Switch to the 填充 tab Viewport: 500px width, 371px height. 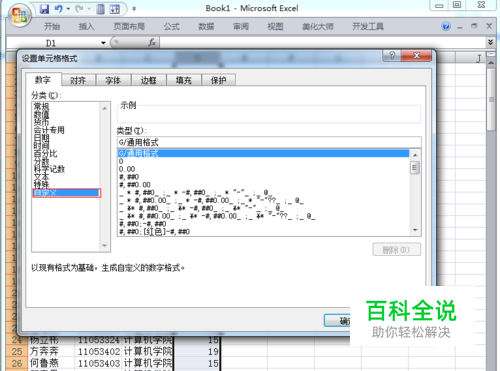(184, 80)
